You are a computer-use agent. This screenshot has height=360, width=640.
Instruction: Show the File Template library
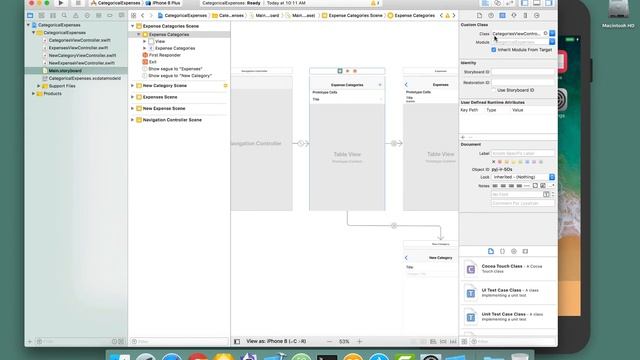(x=491, y=251)
